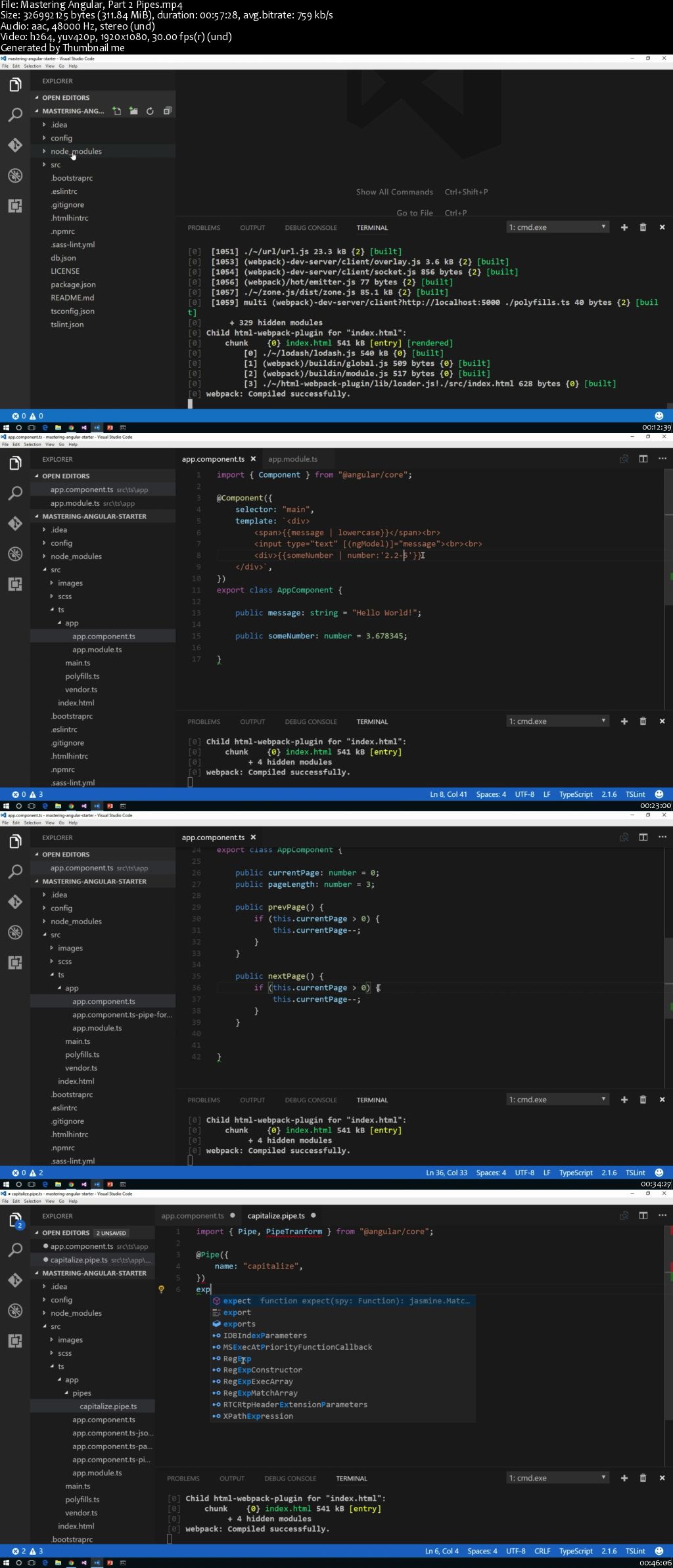Kill terminal with trash icon, 00:12:39 frame

click(643, 227)
